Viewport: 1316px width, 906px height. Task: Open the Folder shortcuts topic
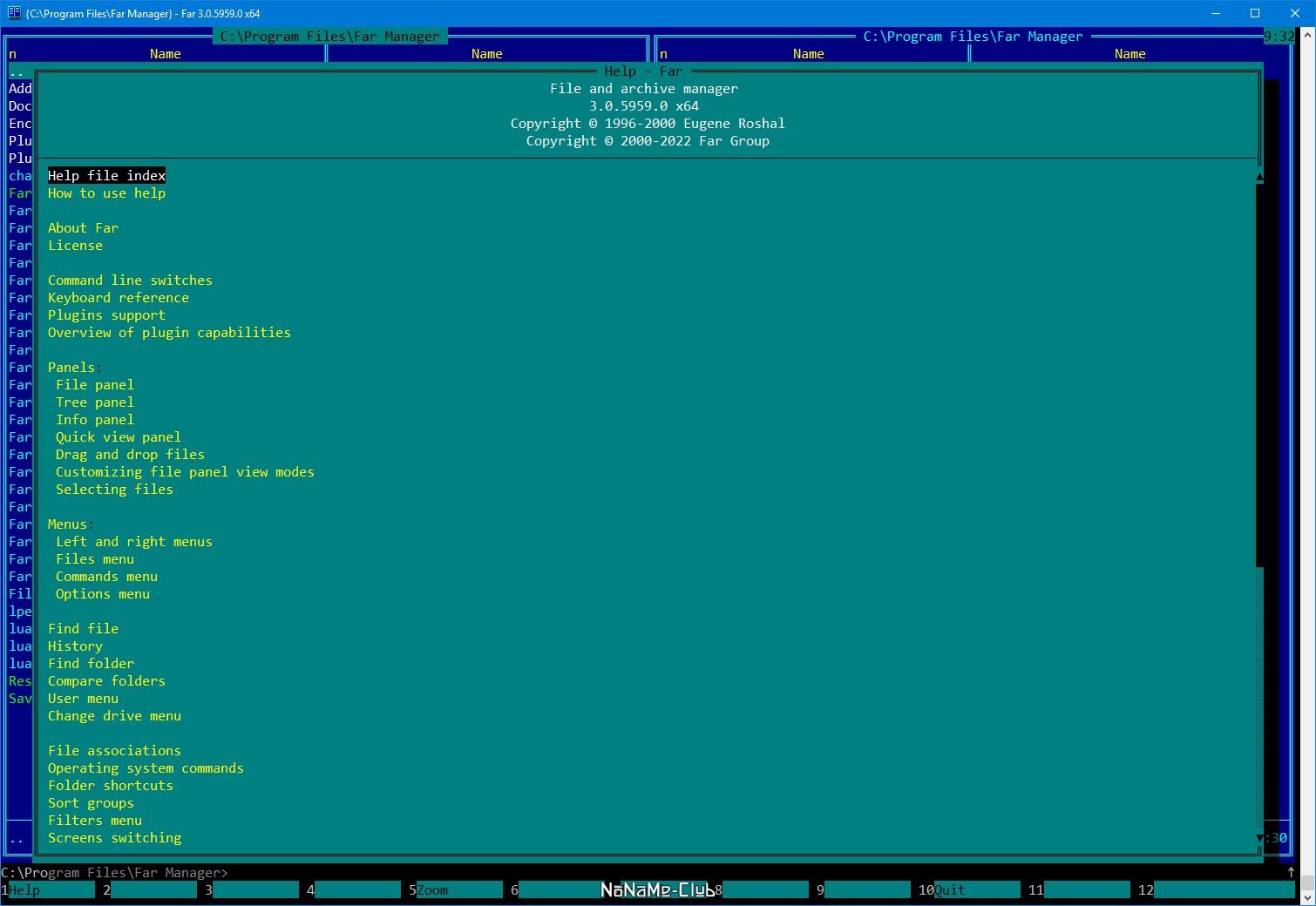coord(111,786)
